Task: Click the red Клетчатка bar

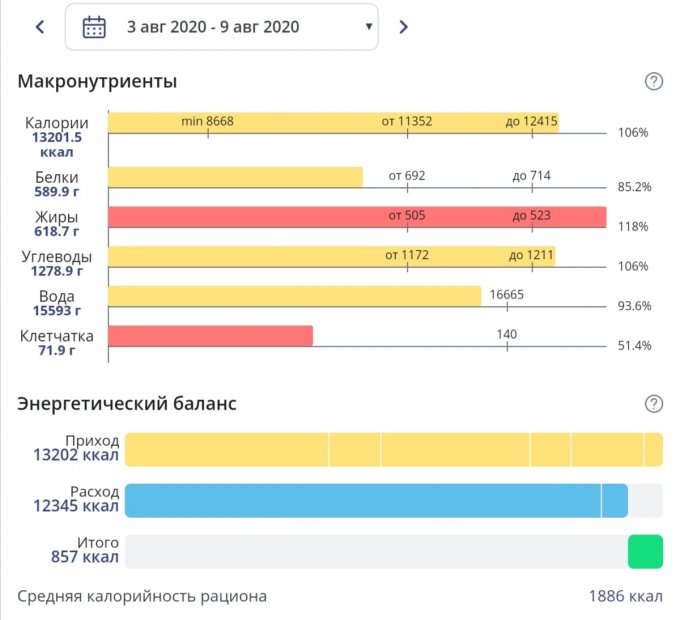Action: click(x=210, y=336)
